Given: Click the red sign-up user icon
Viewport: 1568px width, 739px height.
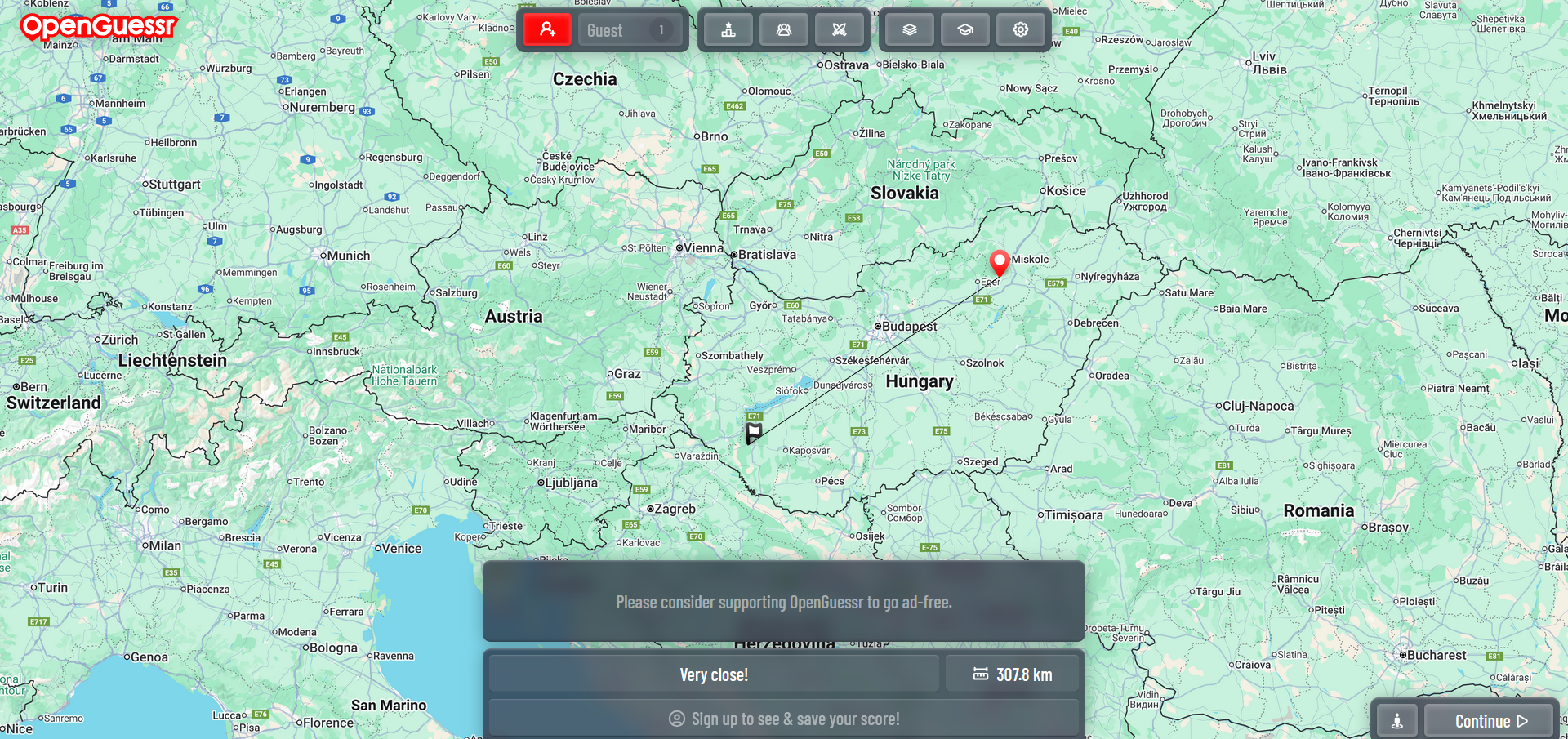Looking at the screenshot, I should click(x=547, y=30).
